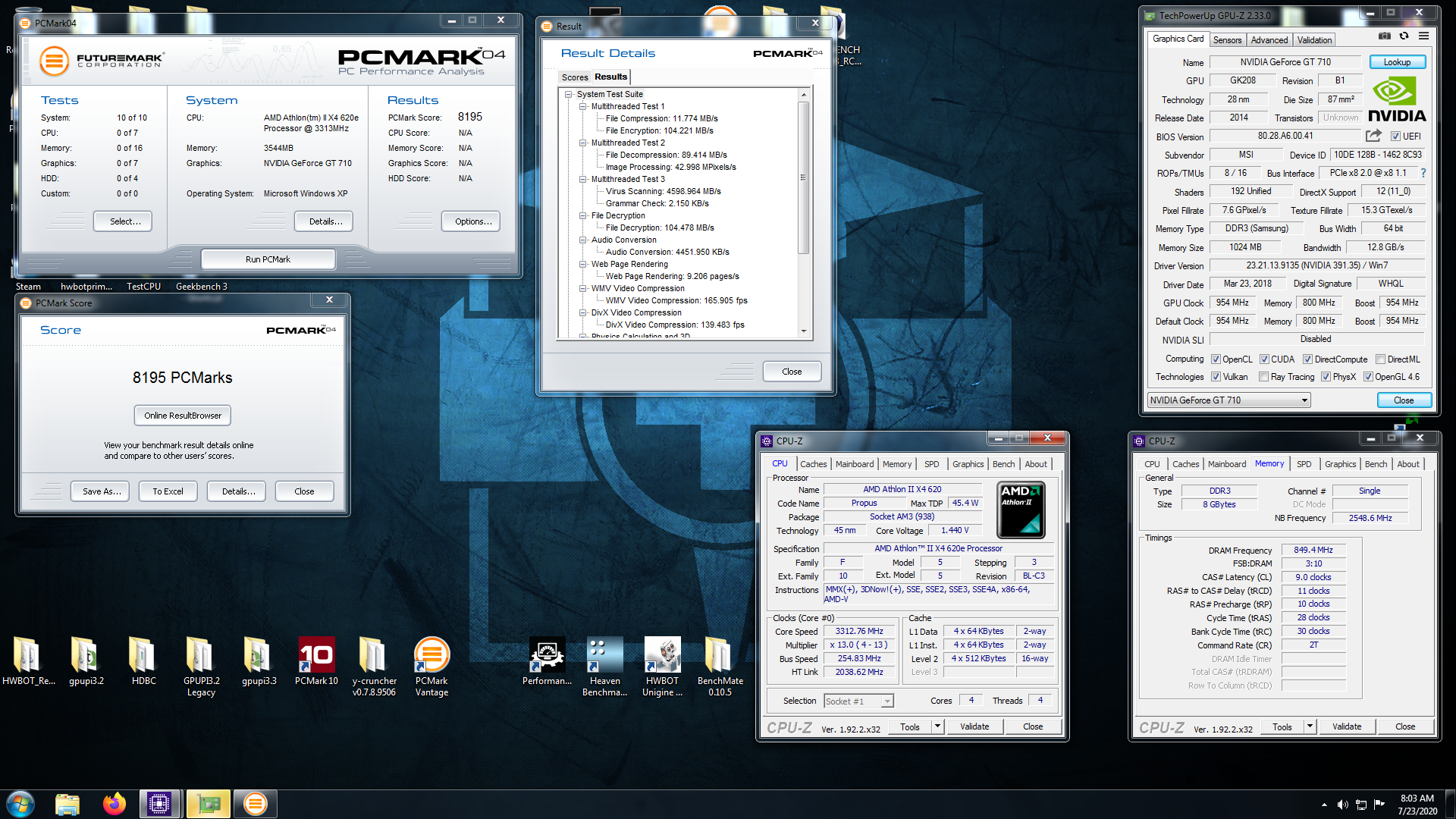The image size is (1456, 819).
Task: Toggle the OpenCL checkbox
Action: click(1216, 359)
